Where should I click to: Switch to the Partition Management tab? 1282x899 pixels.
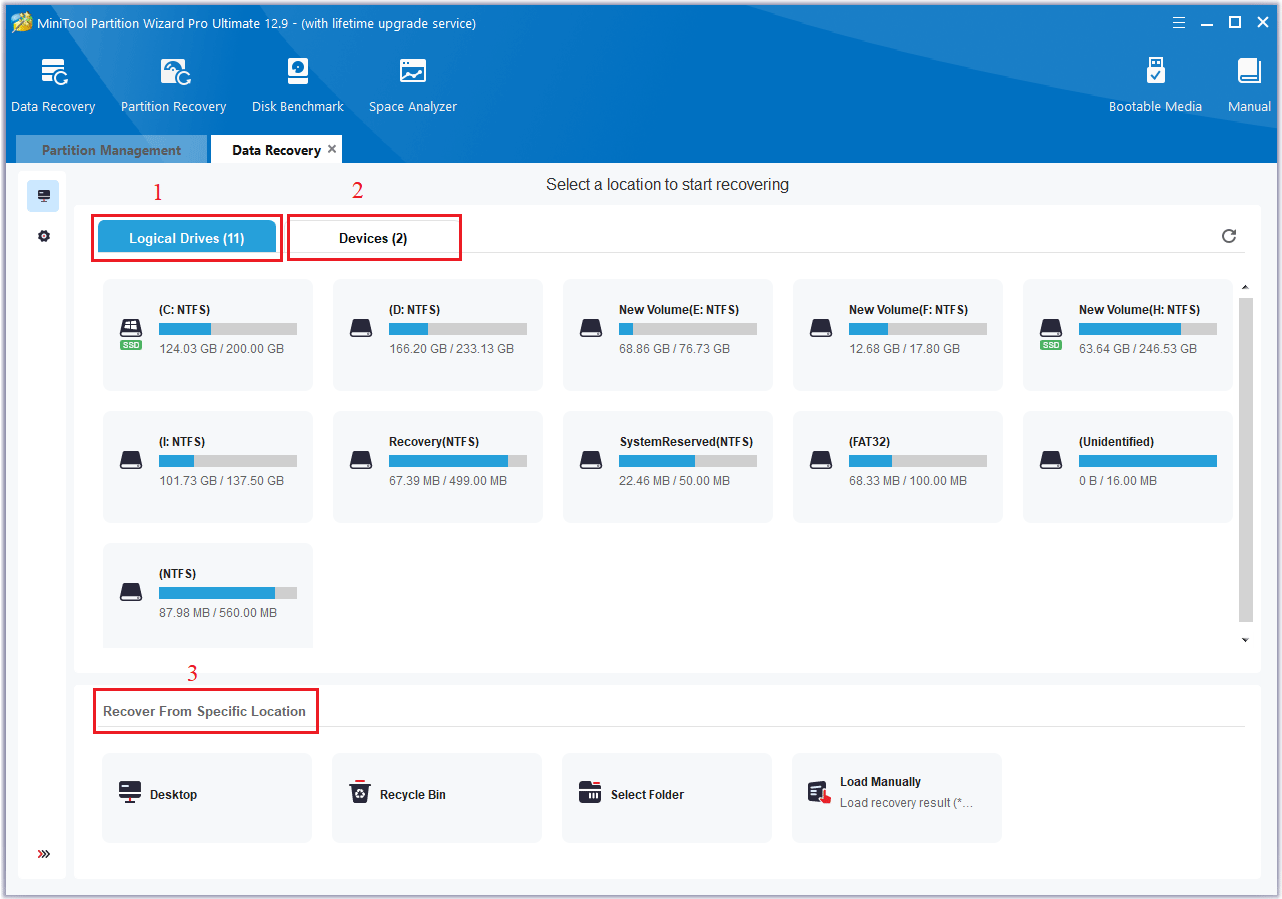[x=112, y=150]
